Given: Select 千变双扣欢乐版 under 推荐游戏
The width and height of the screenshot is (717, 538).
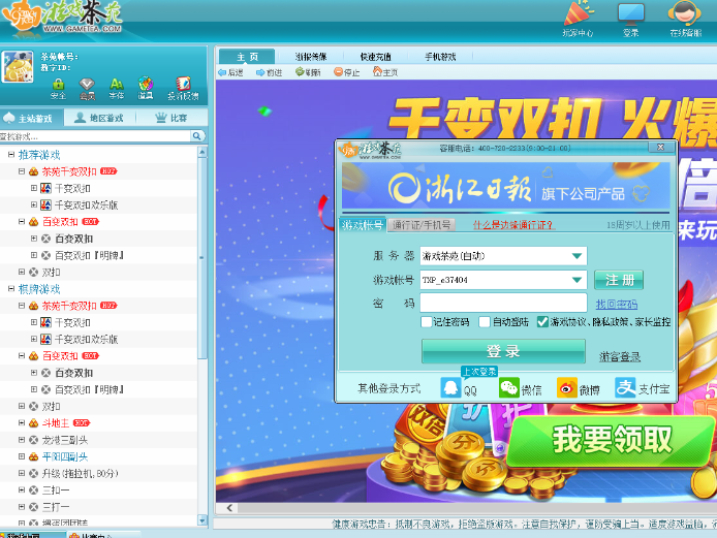Looking at the screenshot, I should click(x=86, y=205).
